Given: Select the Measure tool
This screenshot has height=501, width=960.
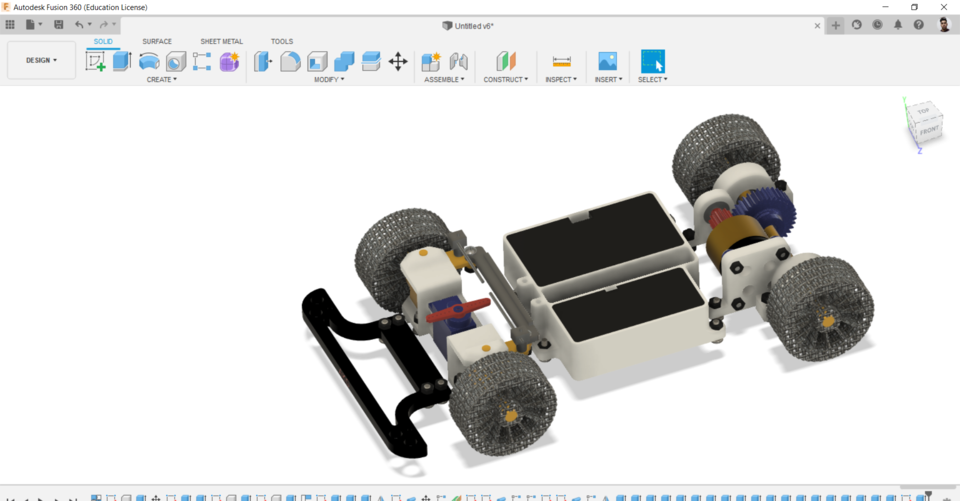Looking at the screenshot, I should pyautogui.click(x=561, y=61).
